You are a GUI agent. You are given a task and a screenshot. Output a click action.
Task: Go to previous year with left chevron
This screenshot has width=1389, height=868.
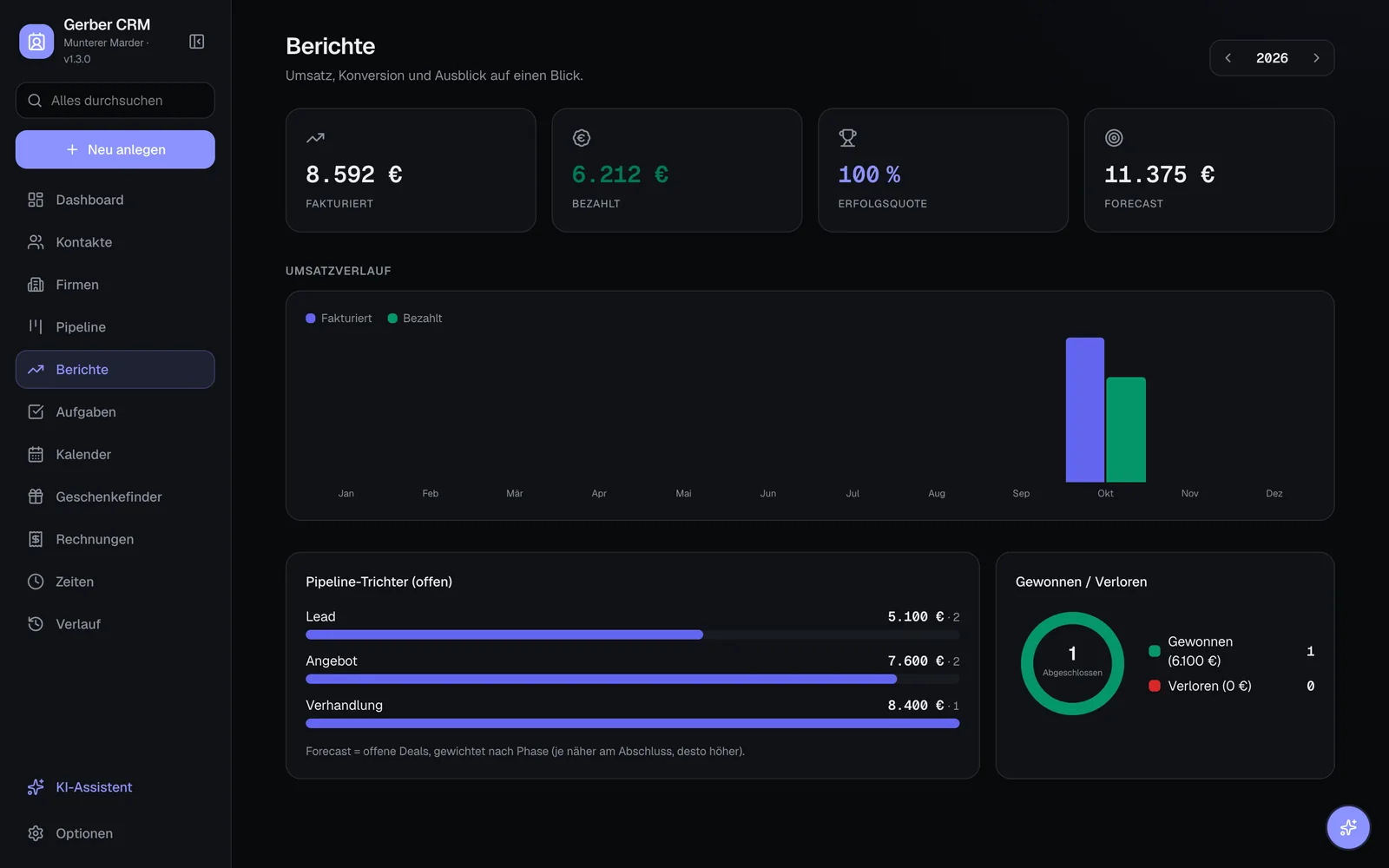coord(1228,58)
